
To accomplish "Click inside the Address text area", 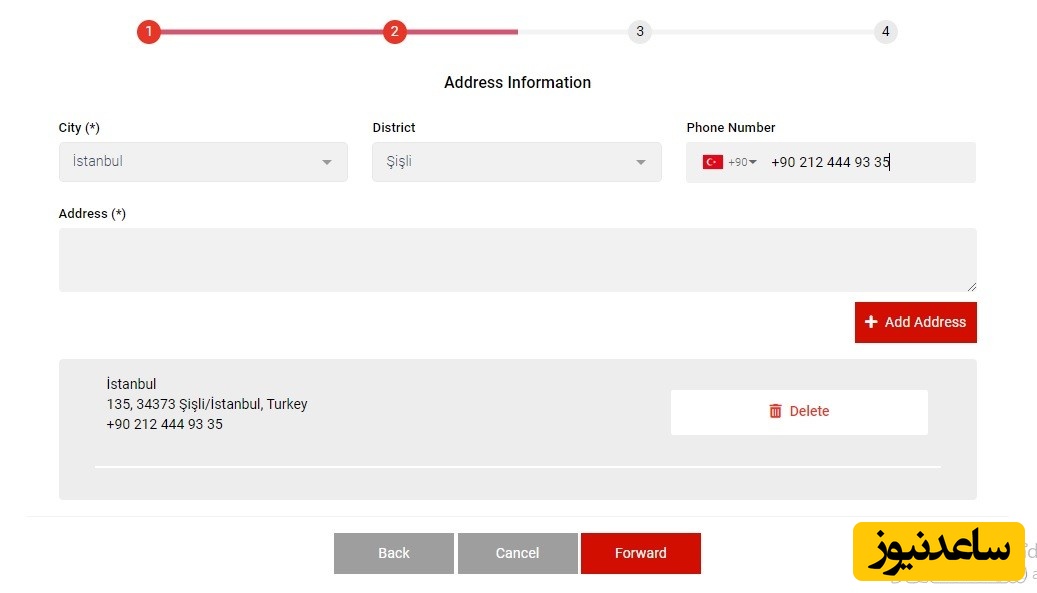I will click(517, 260).
